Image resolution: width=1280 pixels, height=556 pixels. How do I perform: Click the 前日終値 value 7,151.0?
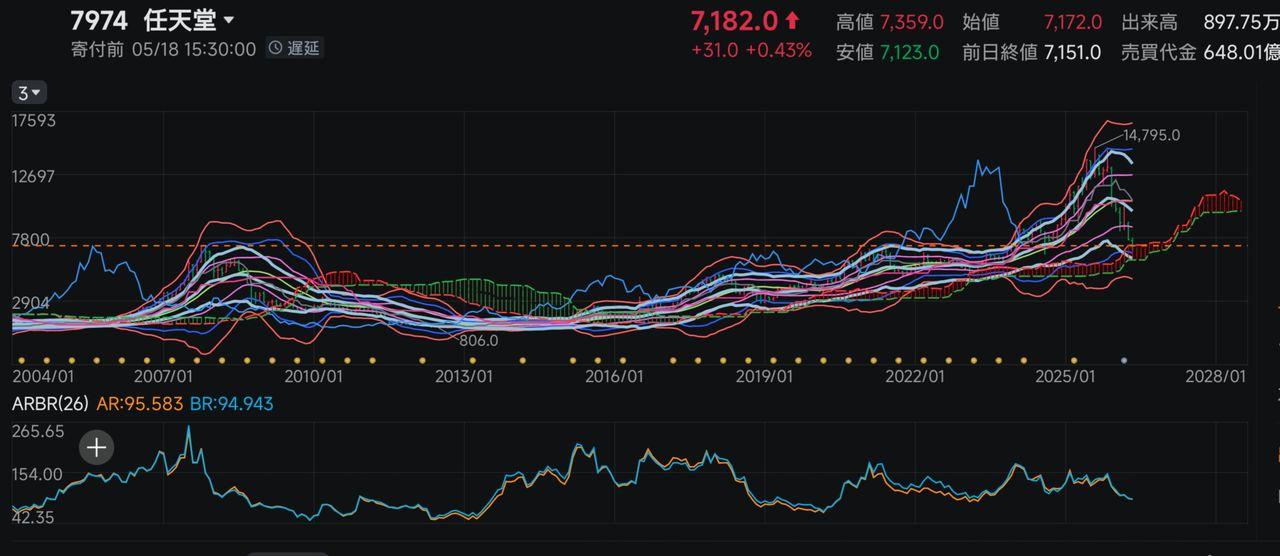pyautogui.click(x=1072, y=52)
